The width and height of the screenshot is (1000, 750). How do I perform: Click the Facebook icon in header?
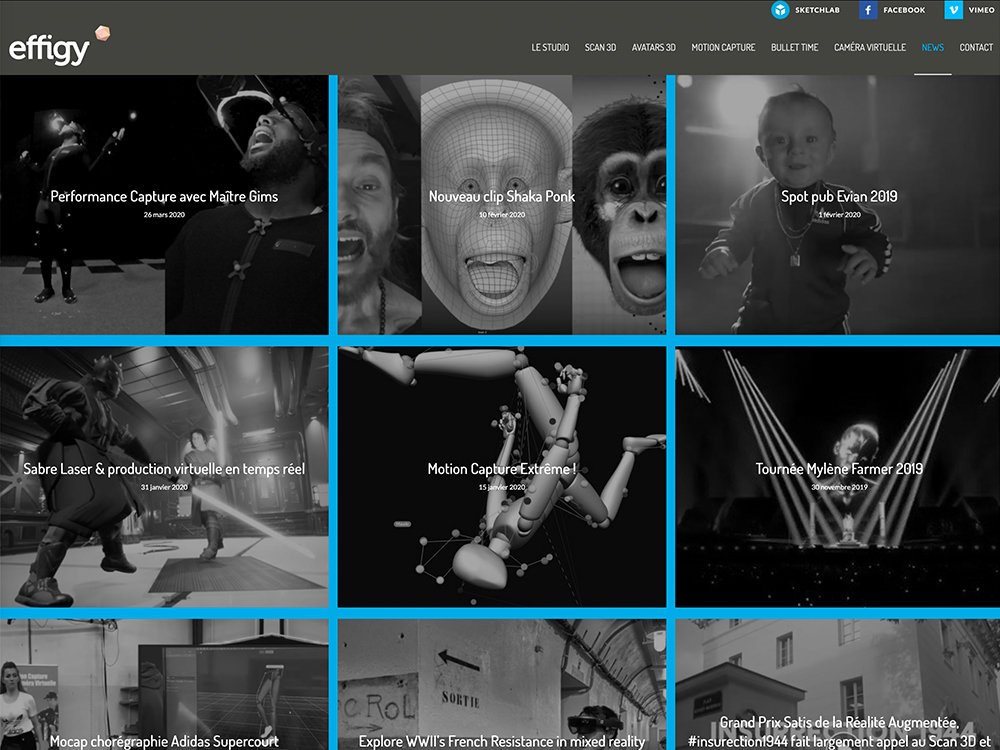point(868,10)
